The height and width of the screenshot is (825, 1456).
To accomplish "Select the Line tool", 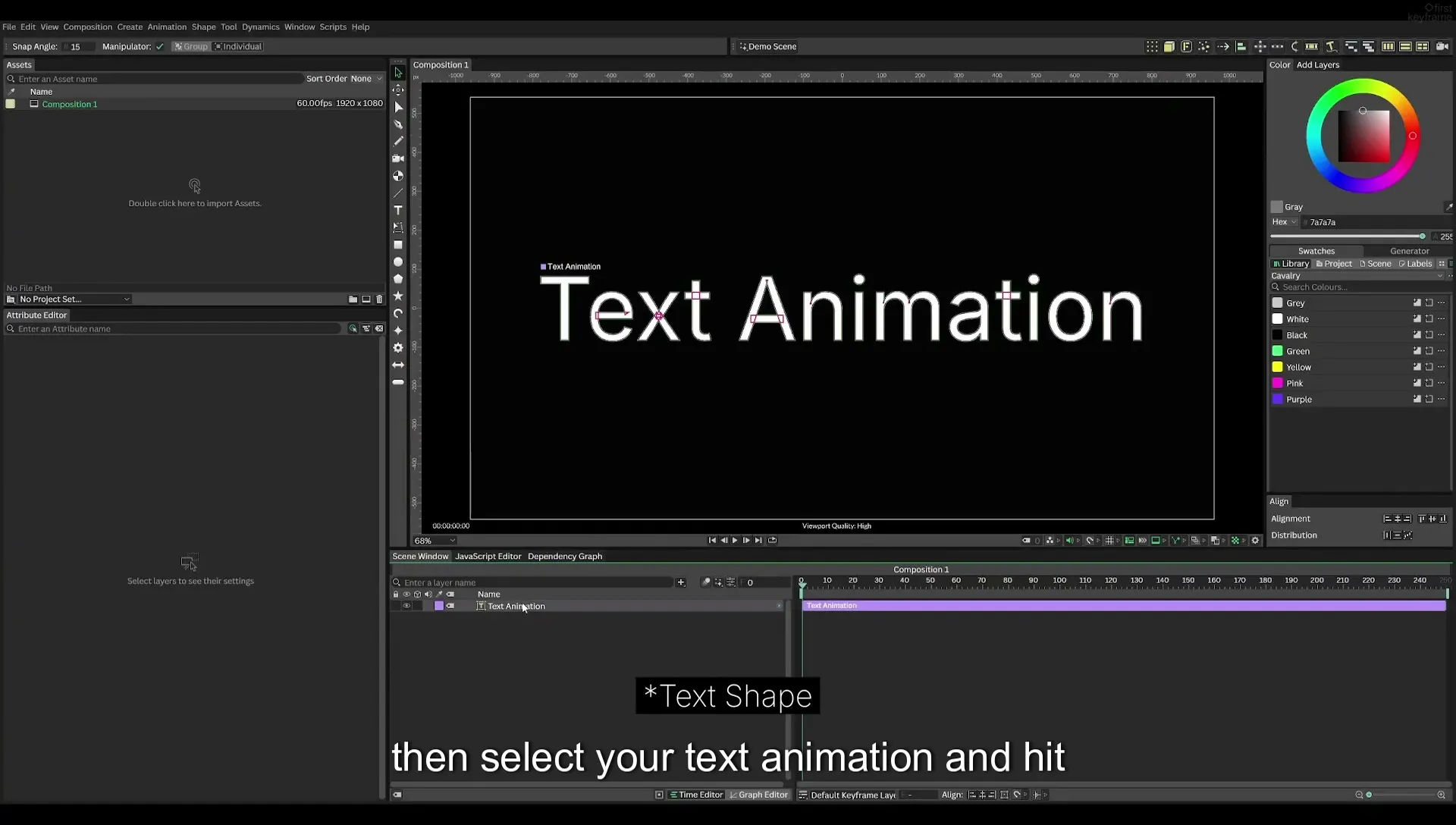I will point(398,193).
